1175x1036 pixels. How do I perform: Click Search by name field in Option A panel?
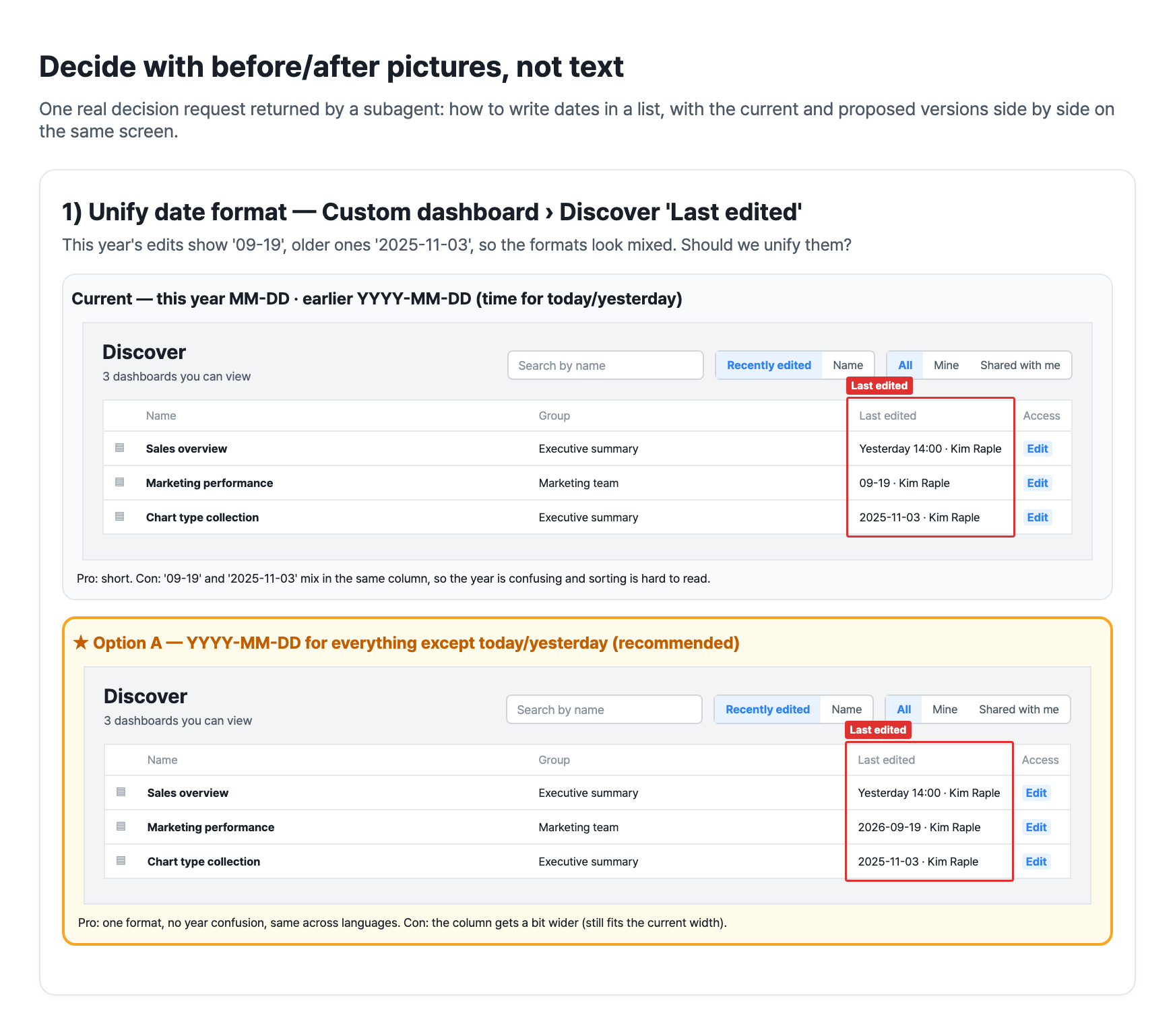pos(604,709)
